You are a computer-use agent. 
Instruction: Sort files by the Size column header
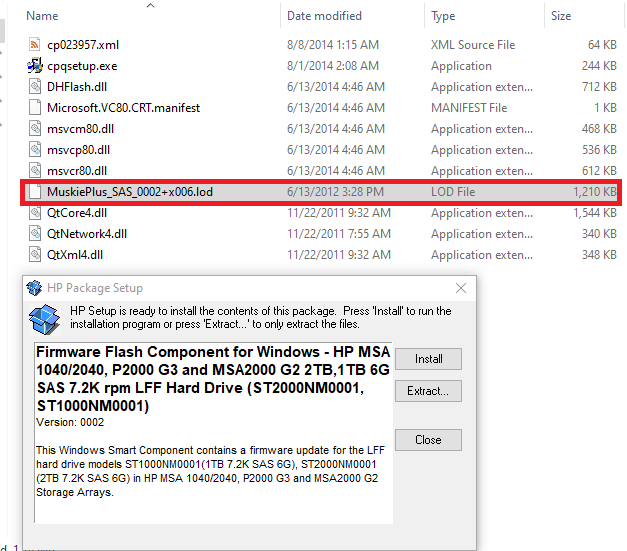click(561, 16)
